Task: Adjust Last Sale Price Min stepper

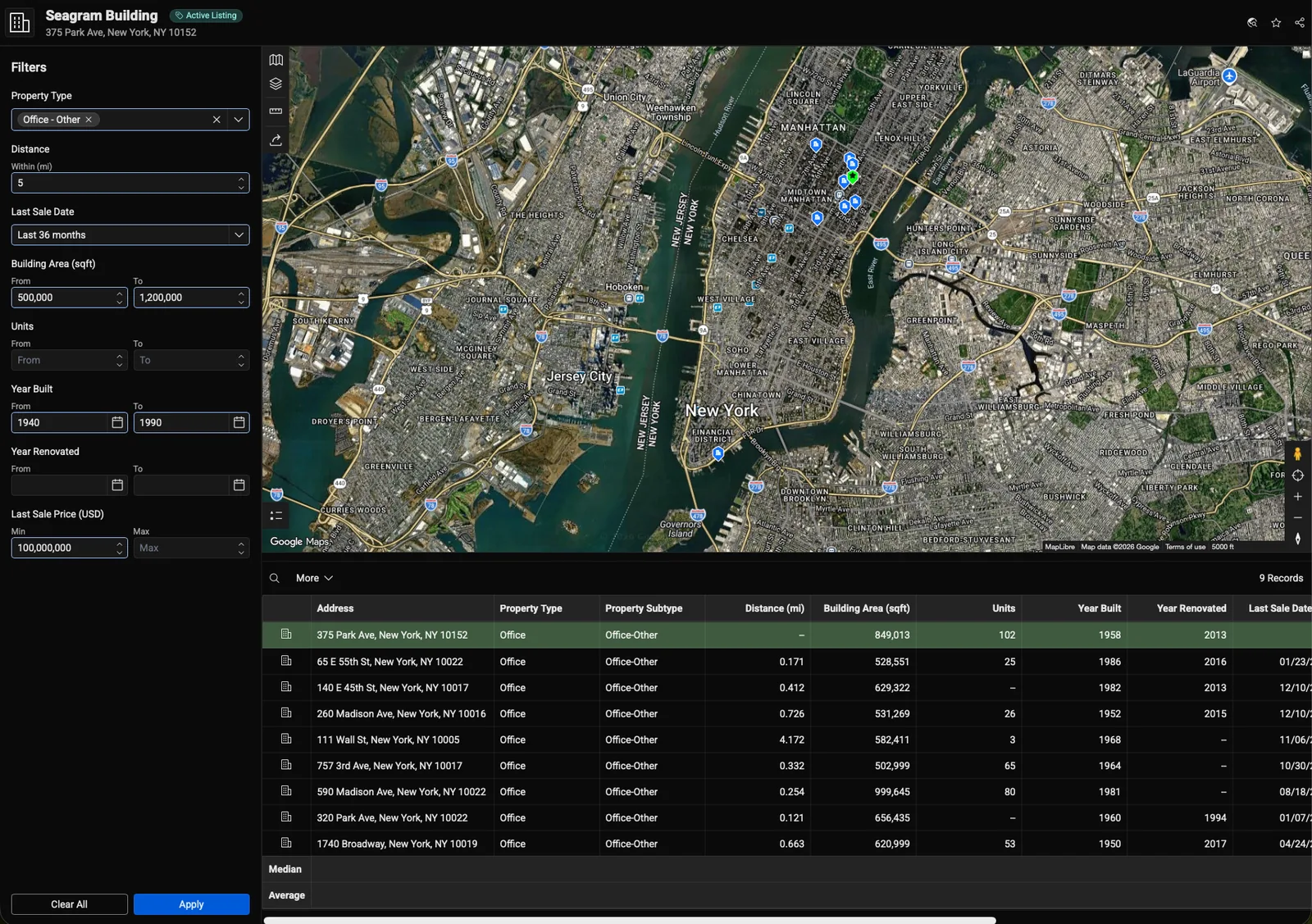Action: [120, 548]
